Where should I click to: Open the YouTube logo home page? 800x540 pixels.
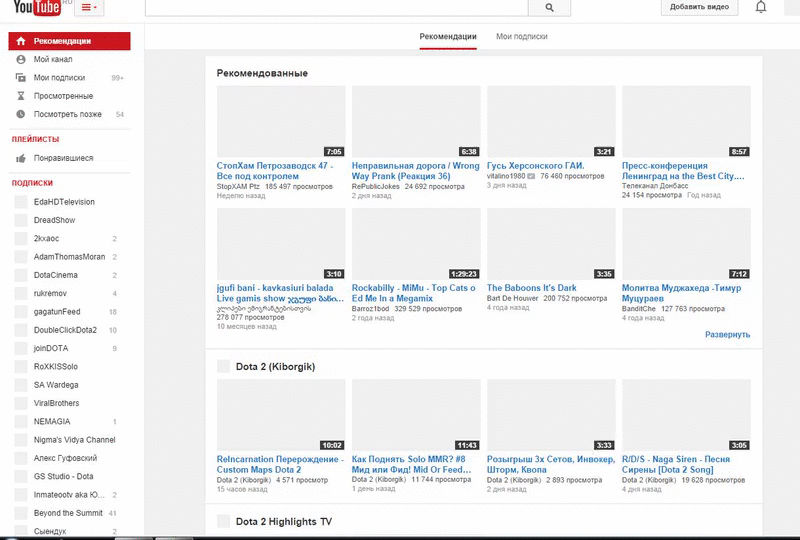[x=37, y=7]
